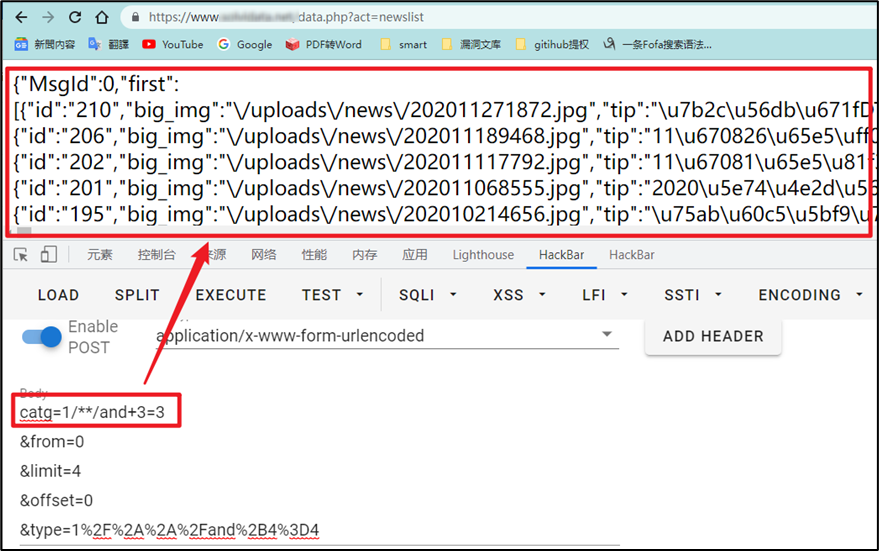Viewport: 879px width, 551px height.
Task: Click the LOAD button in HackBar
Action: [58, 295]
